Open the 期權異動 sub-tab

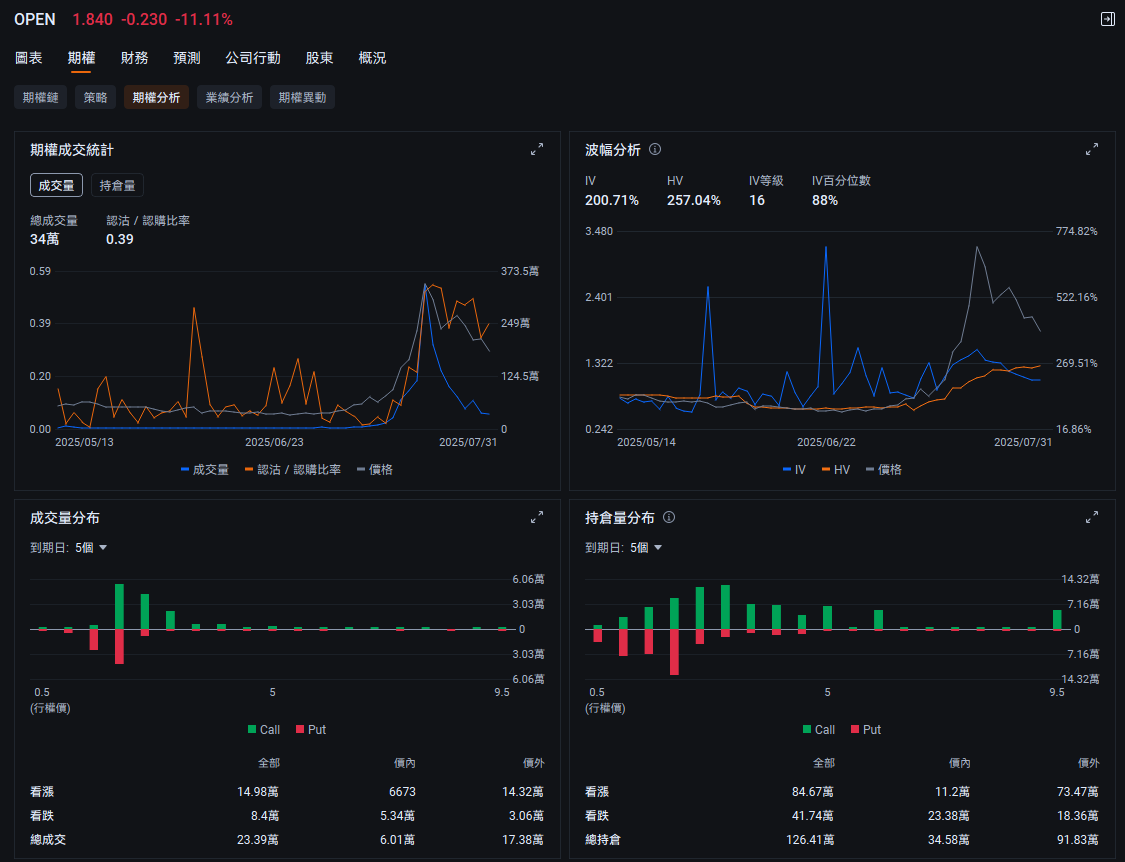click(302, 97)
